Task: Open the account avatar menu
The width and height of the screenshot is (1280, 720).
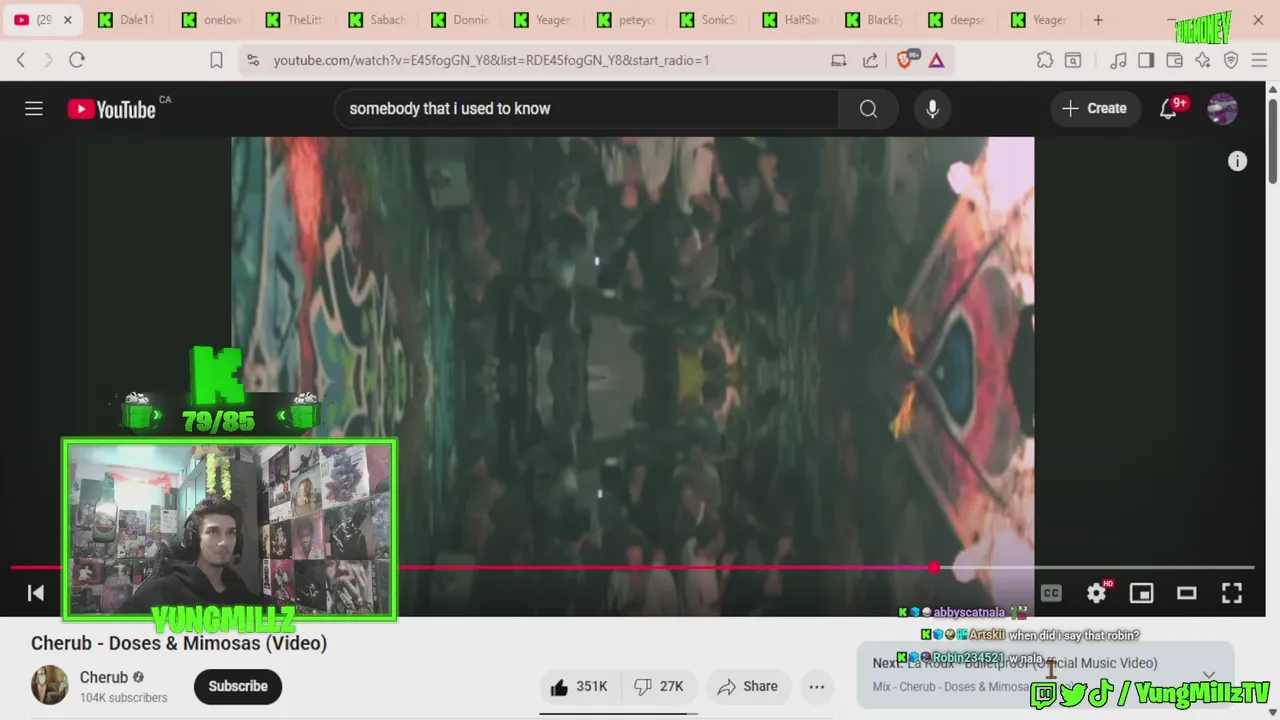Action: click(x=1222, y=109)
